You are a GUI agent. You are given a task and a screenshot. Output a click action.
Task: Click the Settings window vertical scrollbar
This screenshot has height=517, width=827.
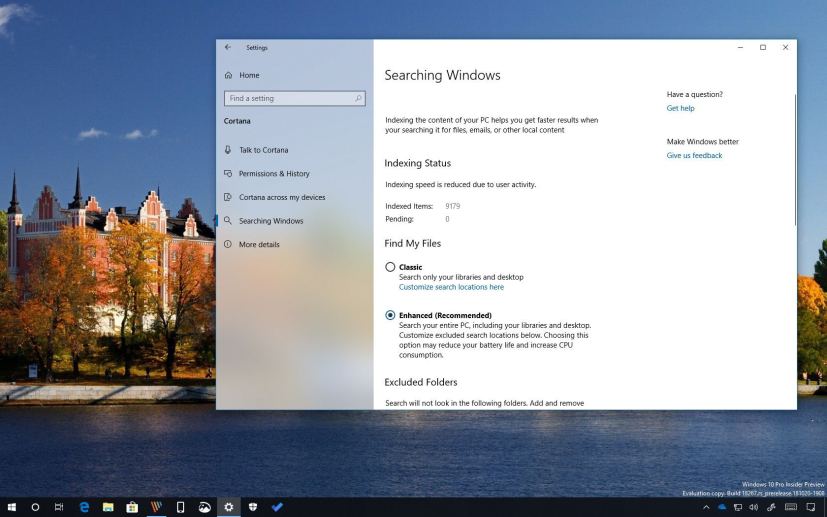click(795, 160)
